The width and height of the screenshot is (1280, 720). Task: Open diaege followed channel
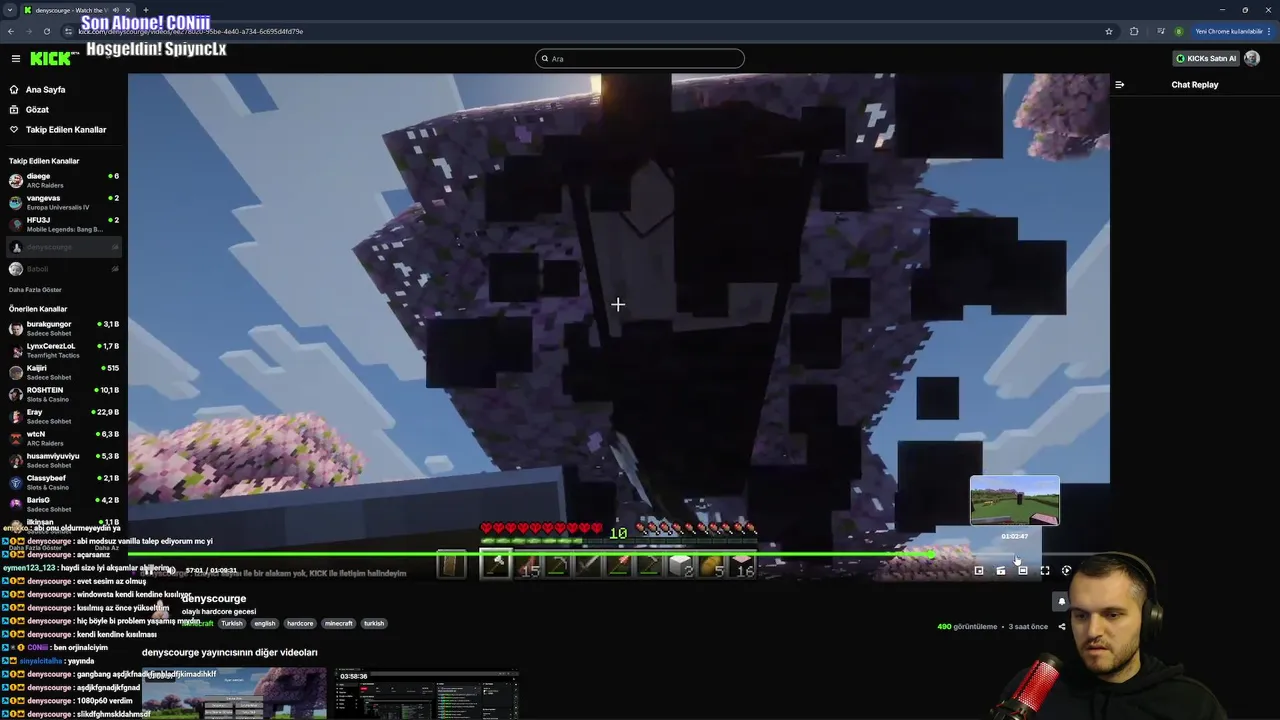click(62, 180)
